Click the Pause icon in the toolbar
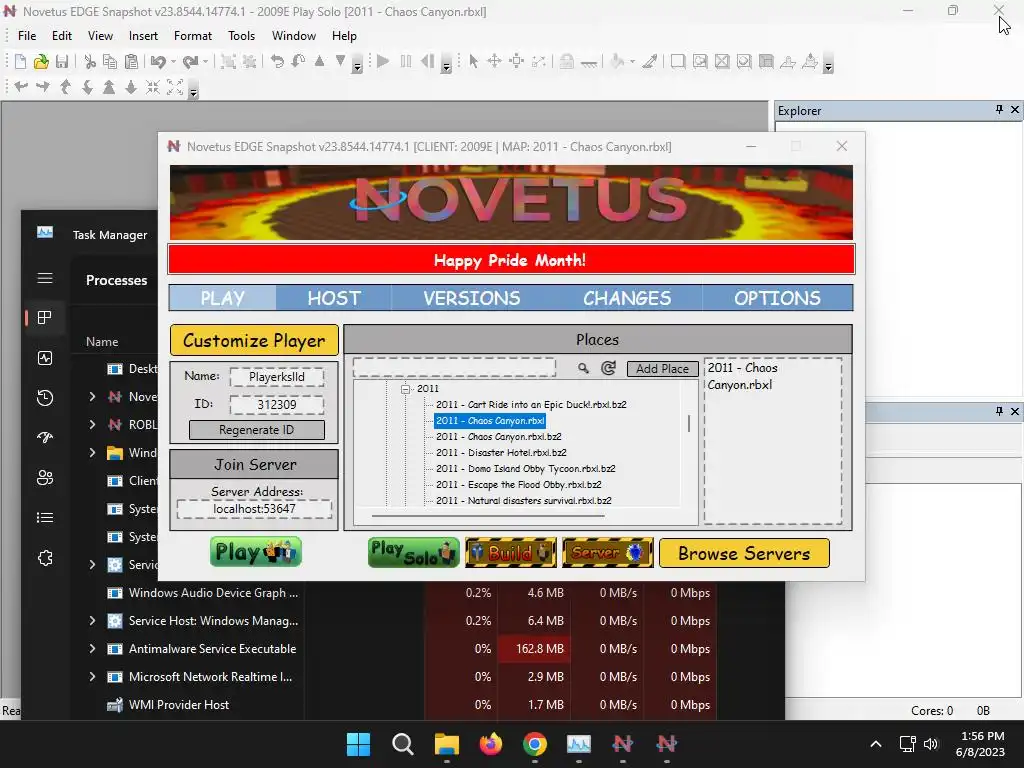The height and width of the screenshot is (768, 1024). (406, 61)
